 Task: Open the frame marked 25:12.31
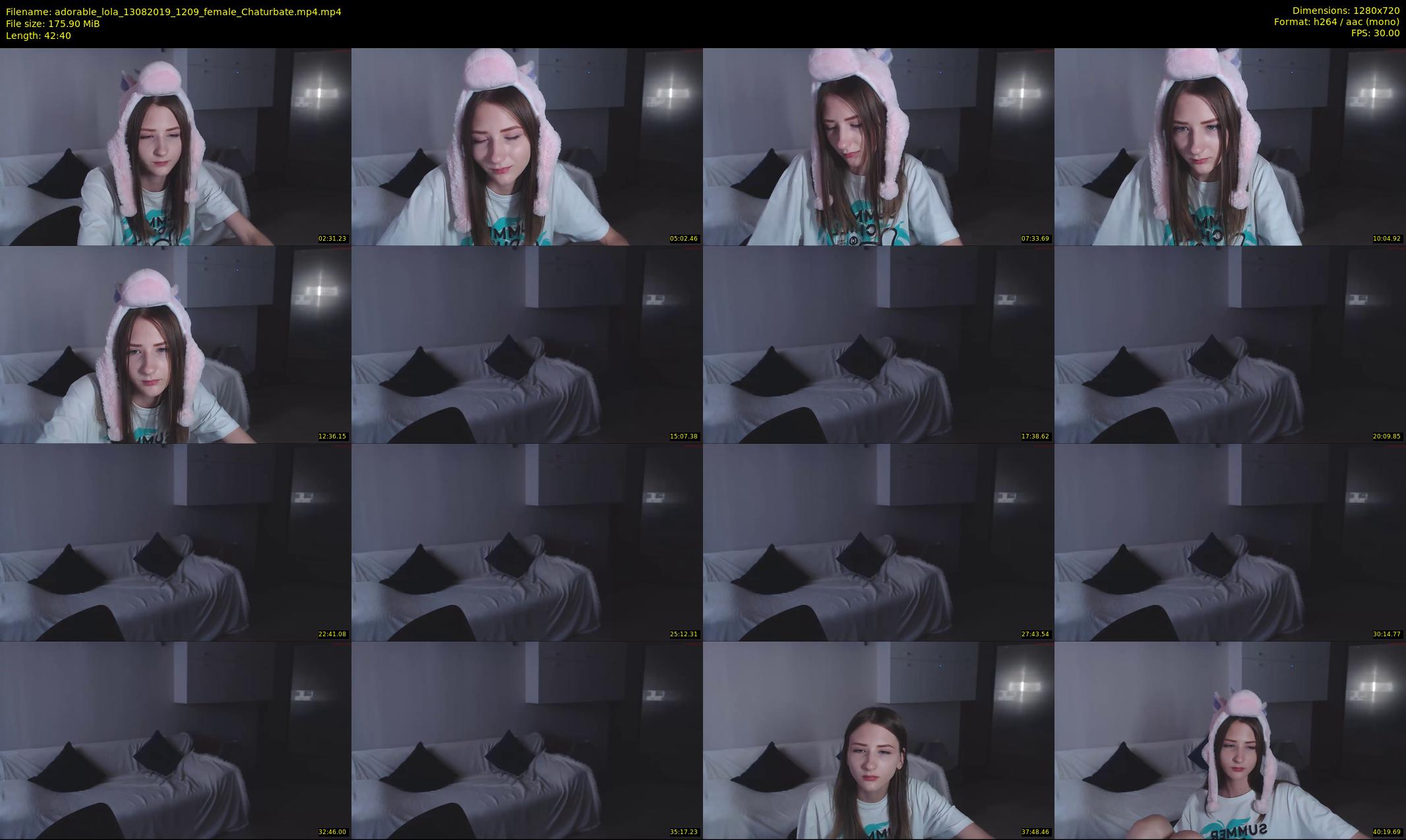pyautogui.click(x=527, y=542)
